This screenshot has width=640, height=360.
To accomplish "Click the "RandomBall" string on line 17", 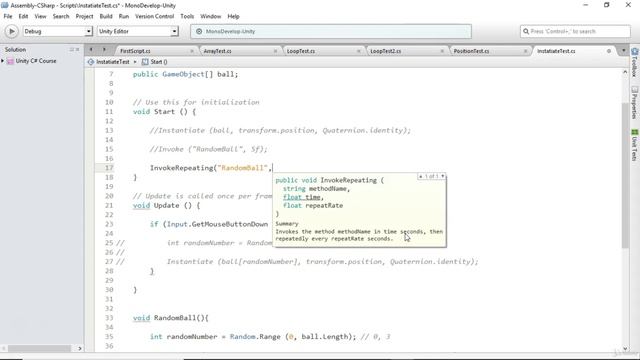I will (242, 168).
